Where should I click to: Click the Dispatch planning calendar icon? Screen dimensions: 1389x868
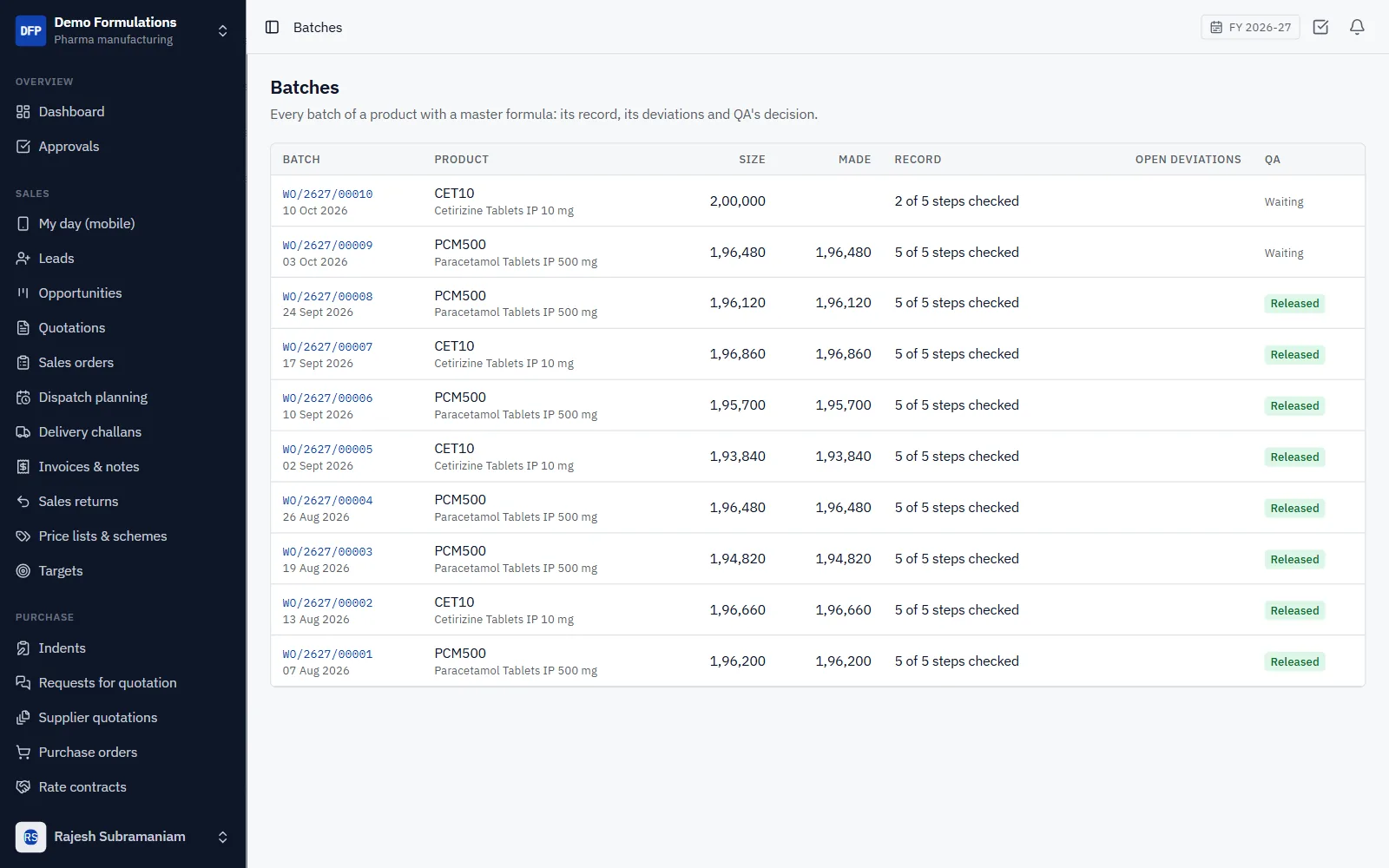23,398
